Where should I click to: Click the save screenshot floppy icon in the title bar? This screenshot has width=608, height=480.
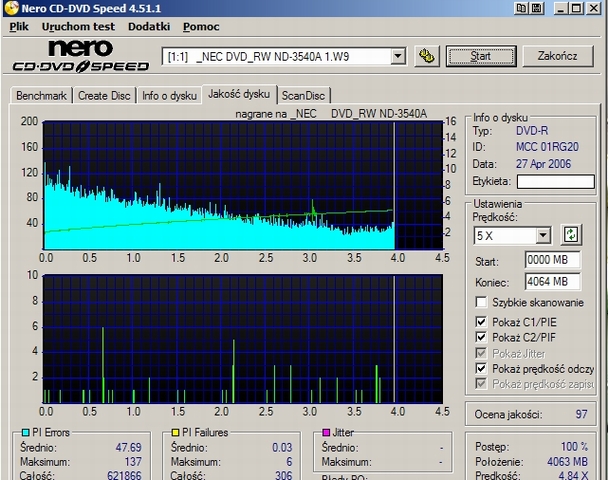click(x=537, y=8)
